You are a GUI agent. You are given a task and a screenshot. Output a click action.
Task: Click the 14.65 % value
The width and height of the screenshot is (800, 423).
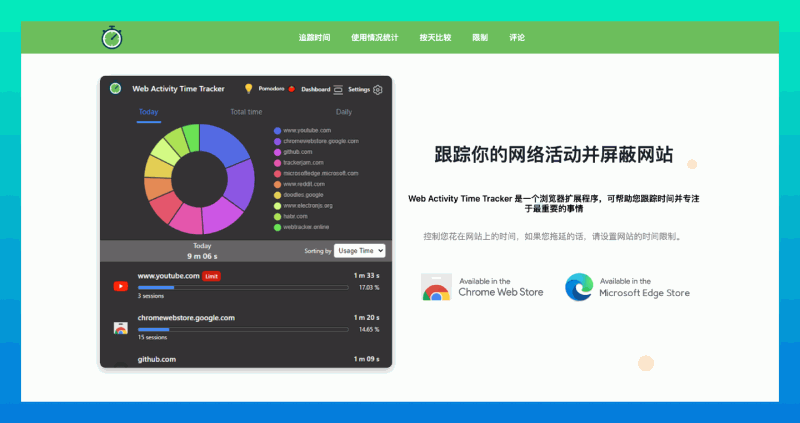click(x=369, y=330)
